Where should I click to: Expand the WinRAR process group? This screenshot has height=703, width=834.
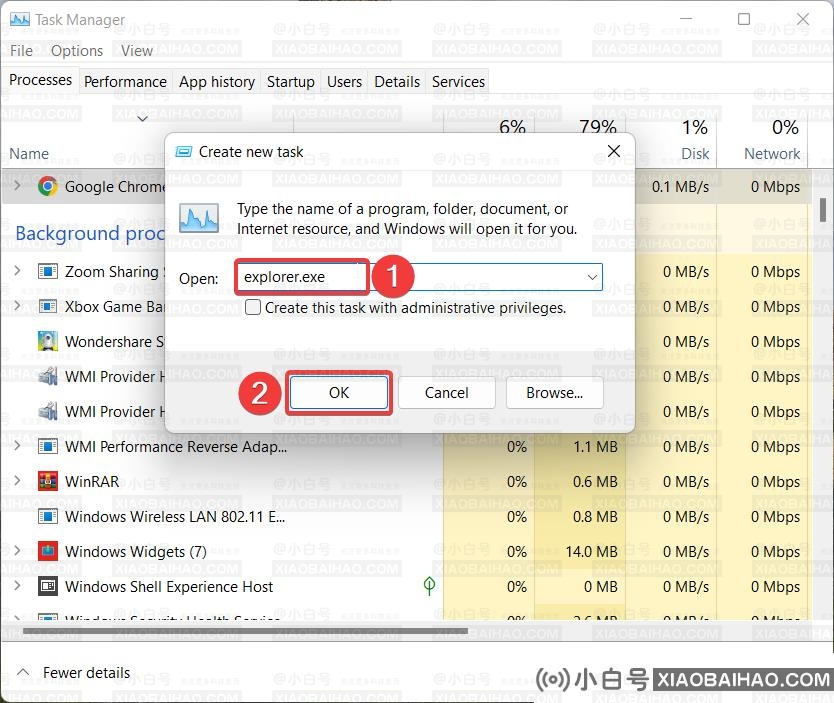[x=18, y=480]
